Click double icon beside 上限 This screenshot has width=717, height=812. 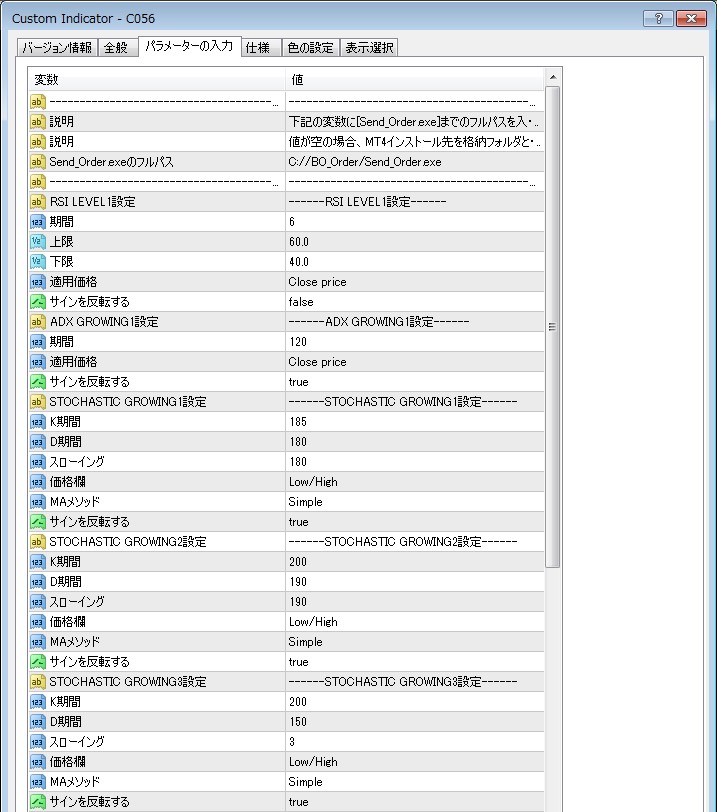(37, 242)
